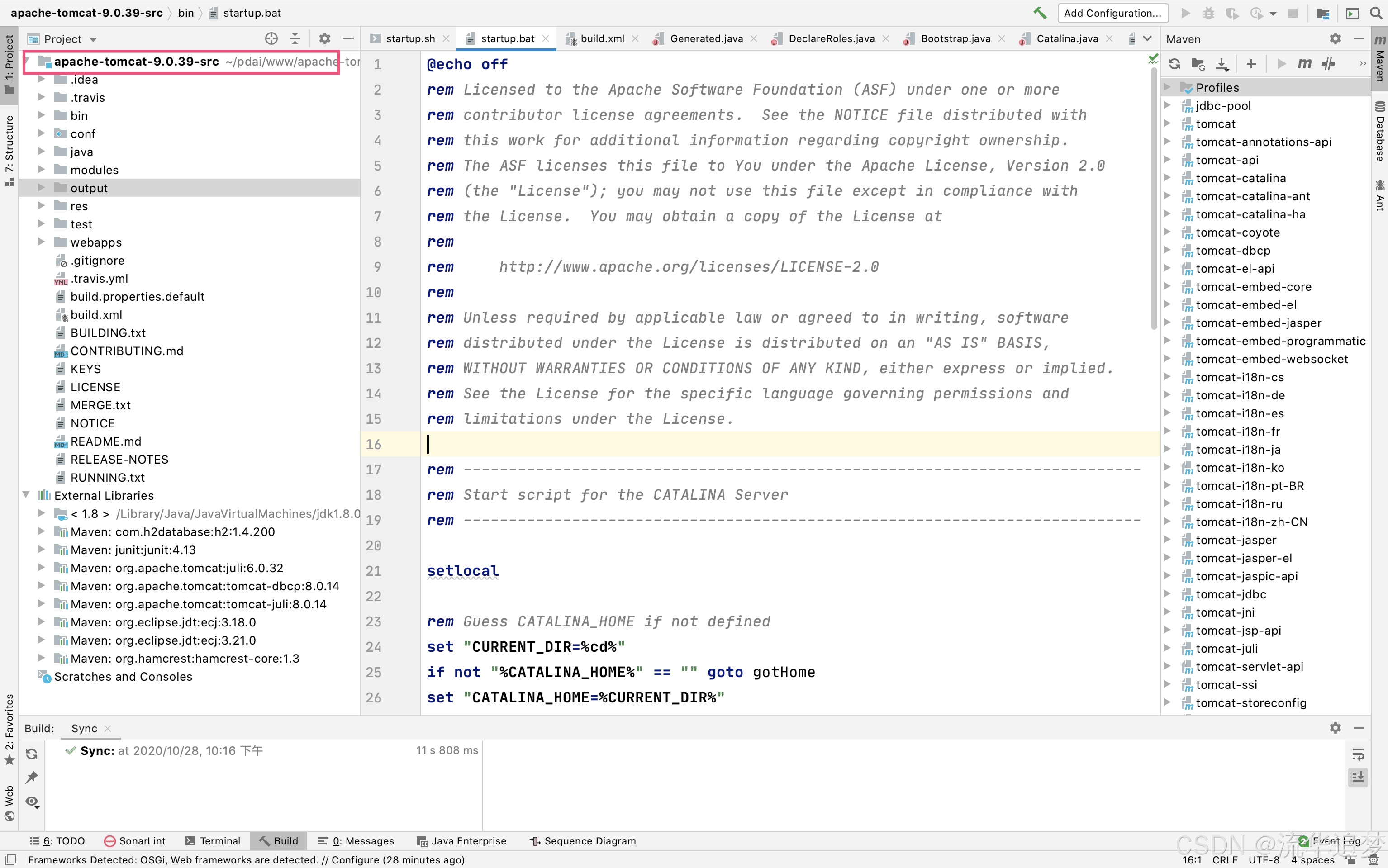Switch to the Bootstrap.java tab
Image resolution: width=1388 pixels, height=868 pixels.
(x=955, y=38)
